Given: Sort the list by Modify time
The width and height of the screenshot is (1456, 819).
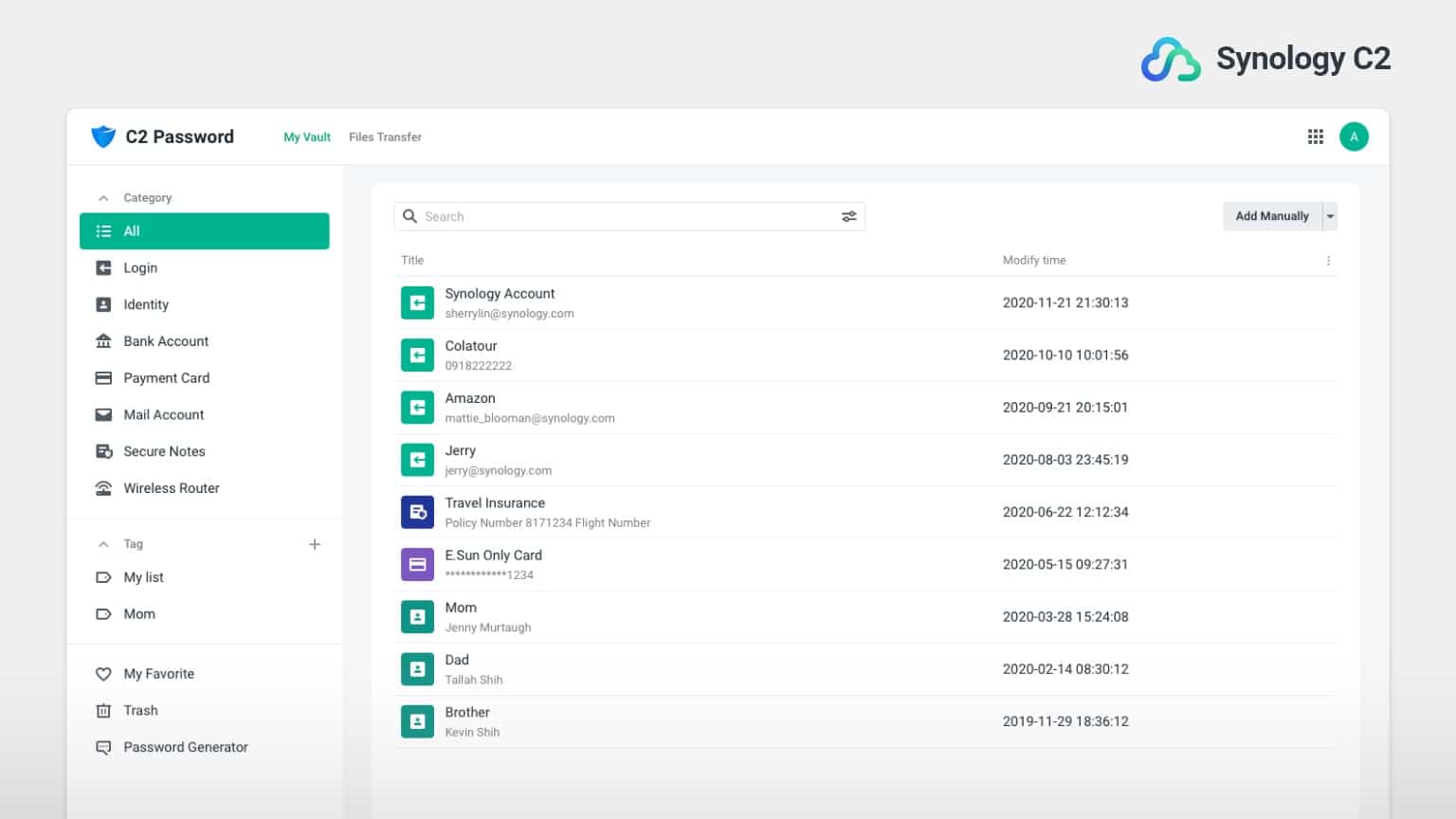Looking at the screenshot, I should coord(1033,261).
